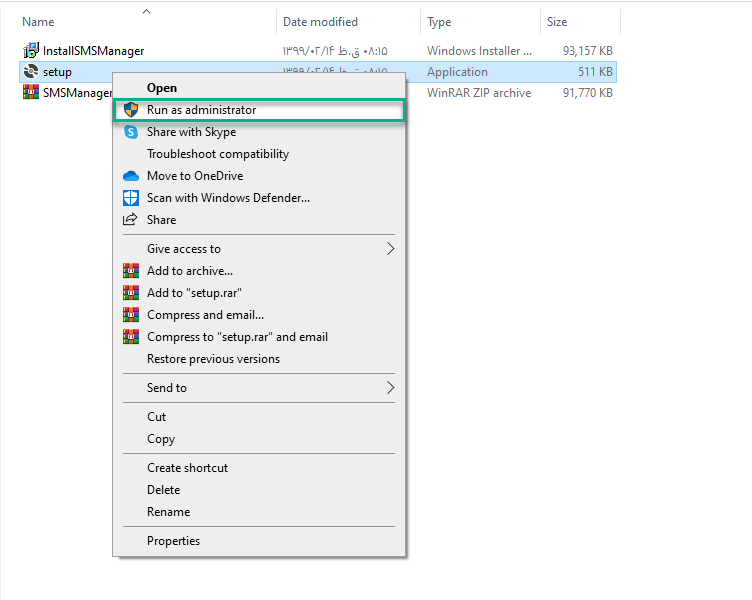
Task: Choose Share with Skype
Action: point(259,132)
